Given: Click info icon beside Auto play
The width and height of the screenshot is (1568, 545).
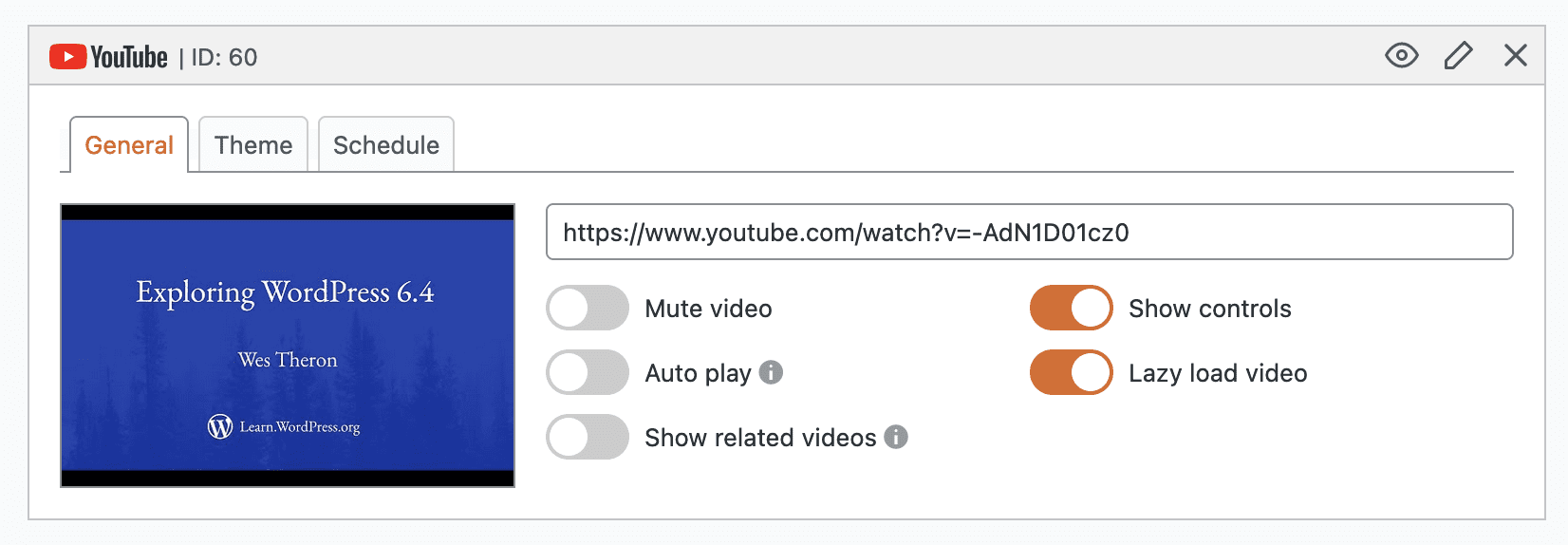Looking at the screenshot, I should (x=772, y=372).
